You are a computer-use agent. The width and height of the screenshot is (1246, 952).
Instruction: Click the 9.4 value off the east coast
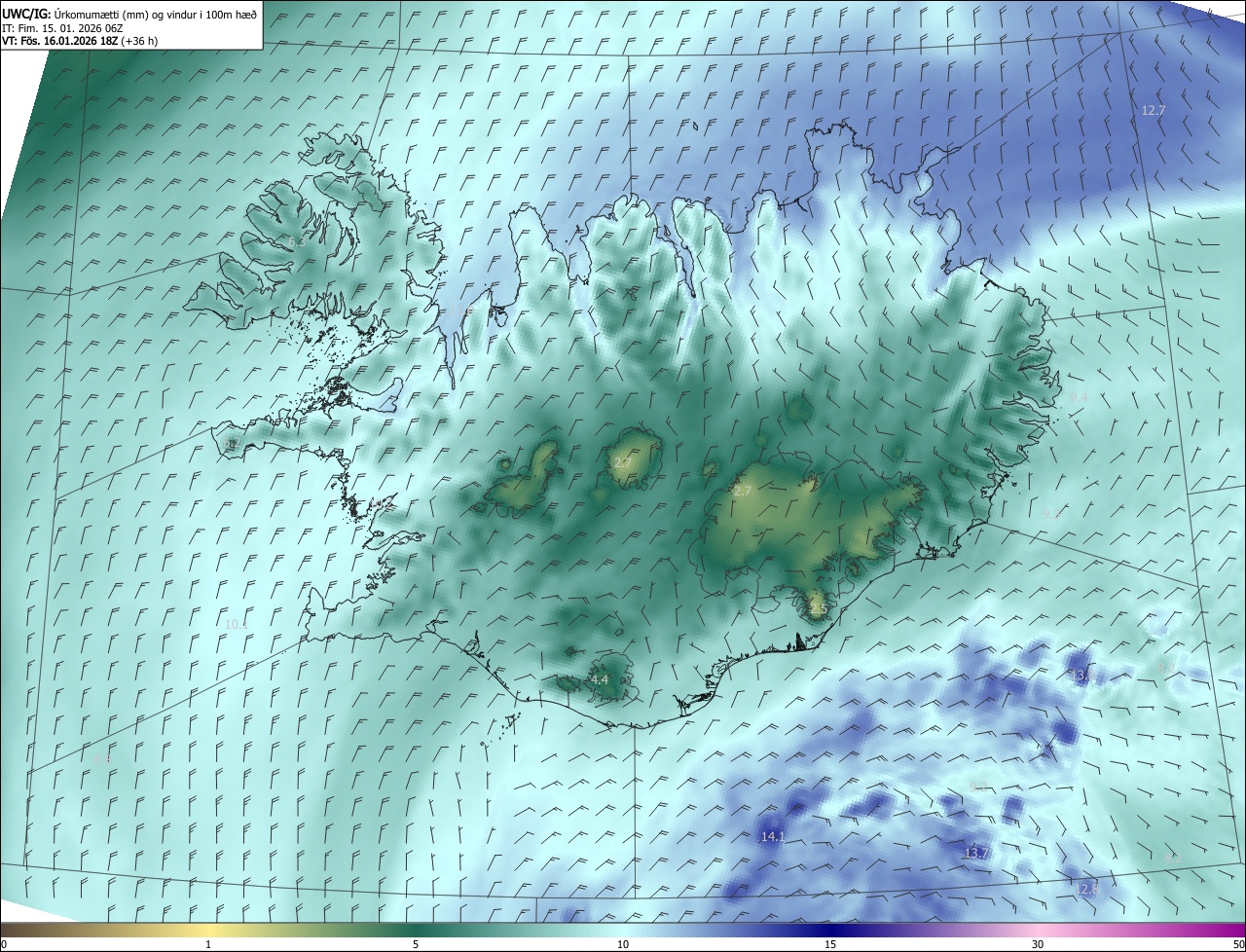tap(1079, 397)
